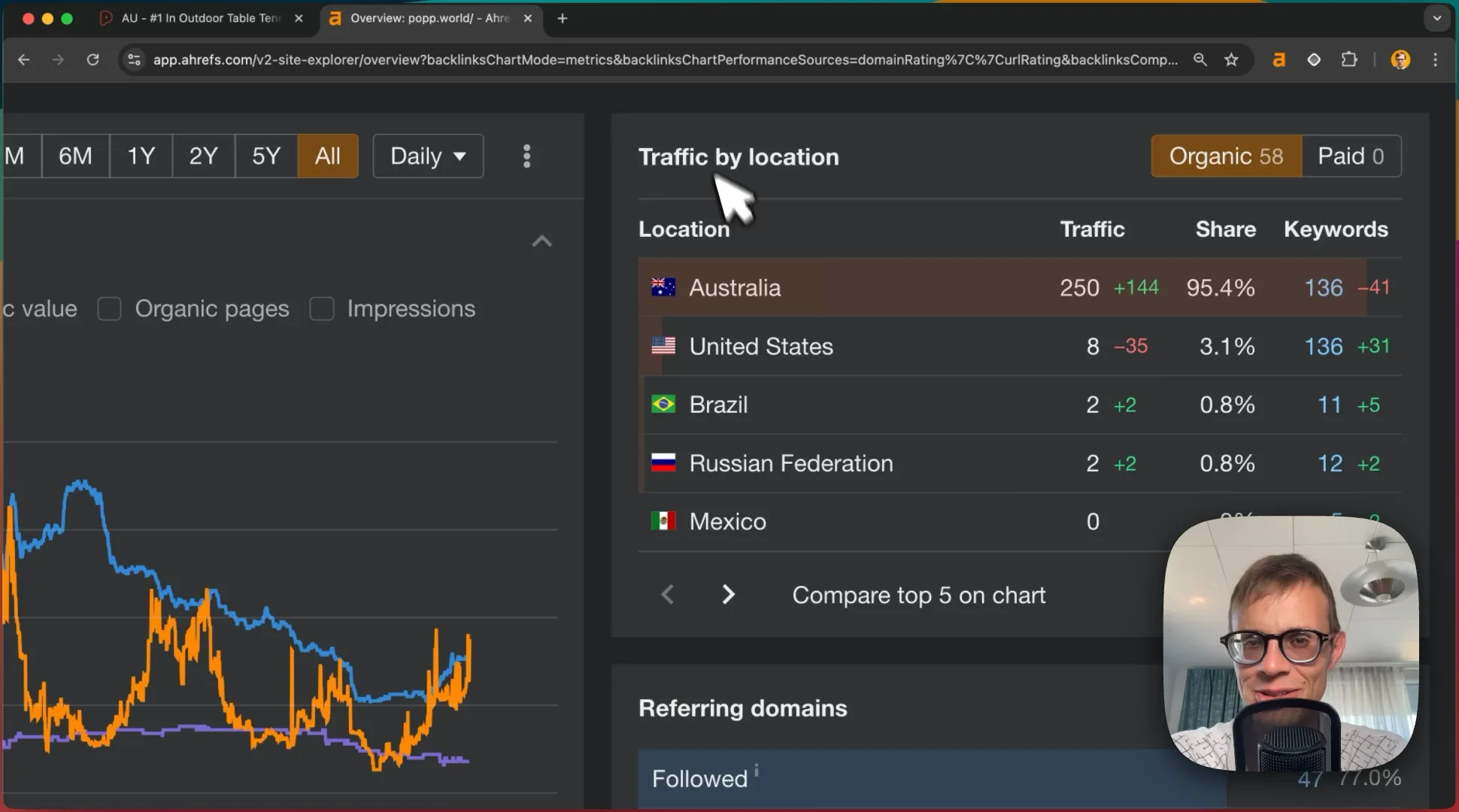
Task: Go to previous page of locations
Action: [667, 595]
